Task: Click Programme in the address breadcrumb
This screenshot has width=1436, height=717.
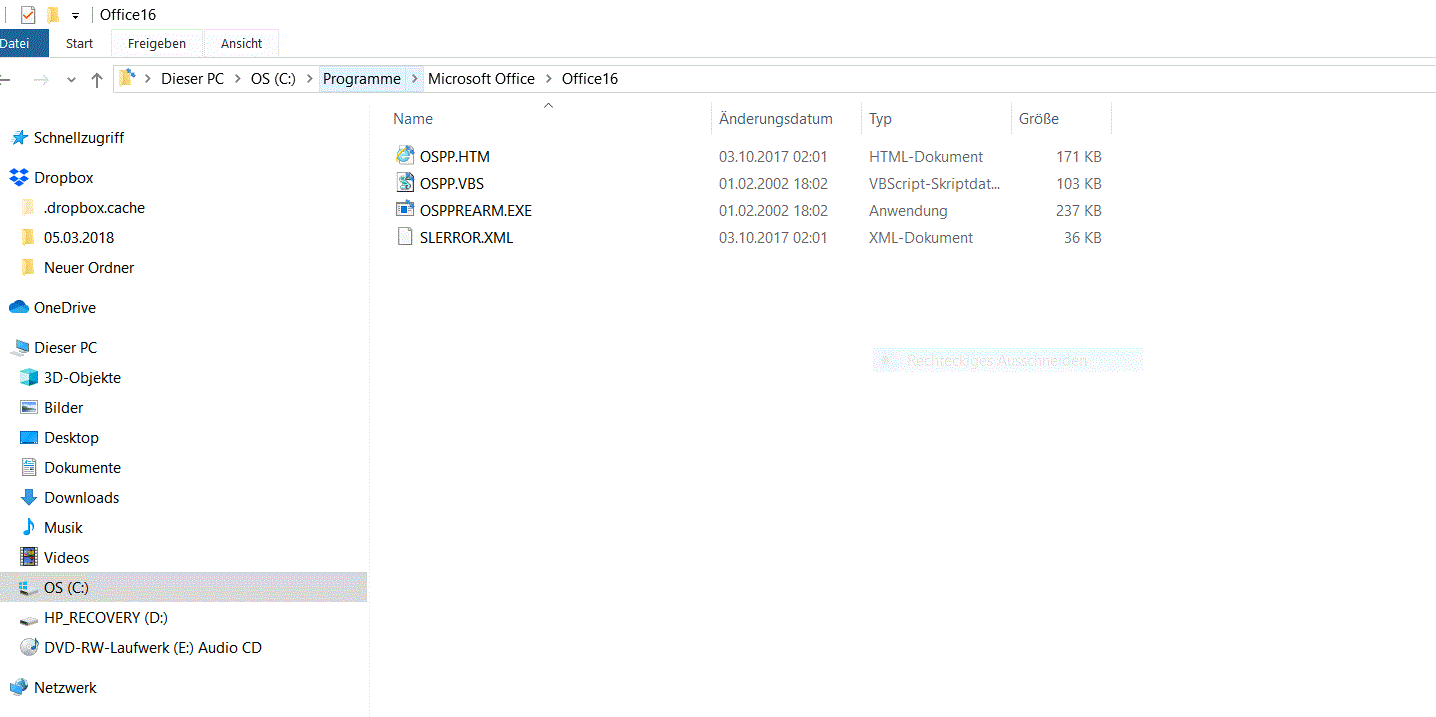Action: tap(362, 79)
